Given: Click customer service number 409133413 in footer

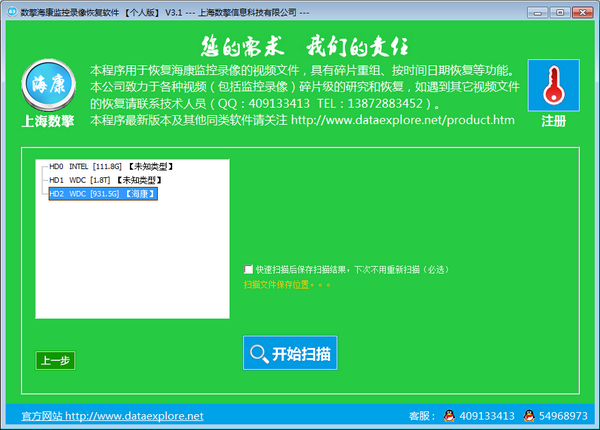Looking at the screenshot, I should 487,416.
